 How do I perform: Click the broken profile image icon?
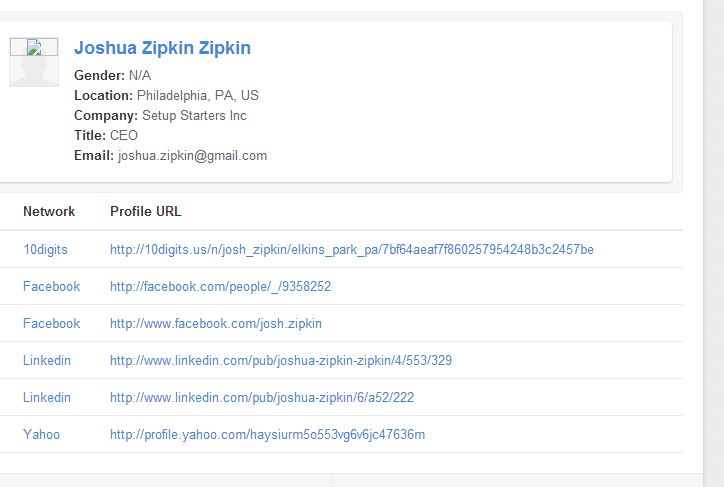[34, 47]
